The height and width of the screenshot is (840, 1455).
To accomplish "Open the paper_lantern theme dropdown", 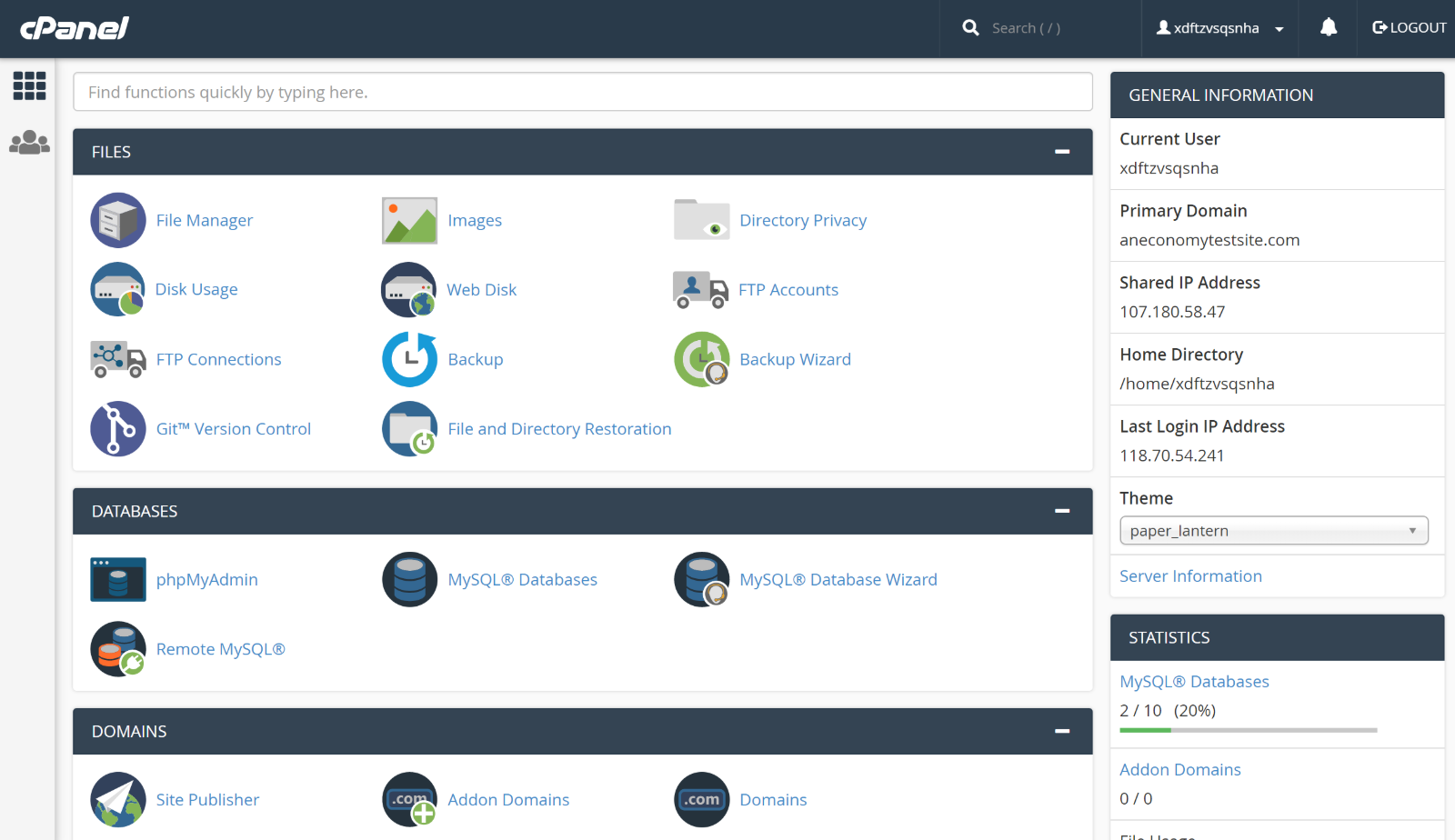I will point(1274,531).
